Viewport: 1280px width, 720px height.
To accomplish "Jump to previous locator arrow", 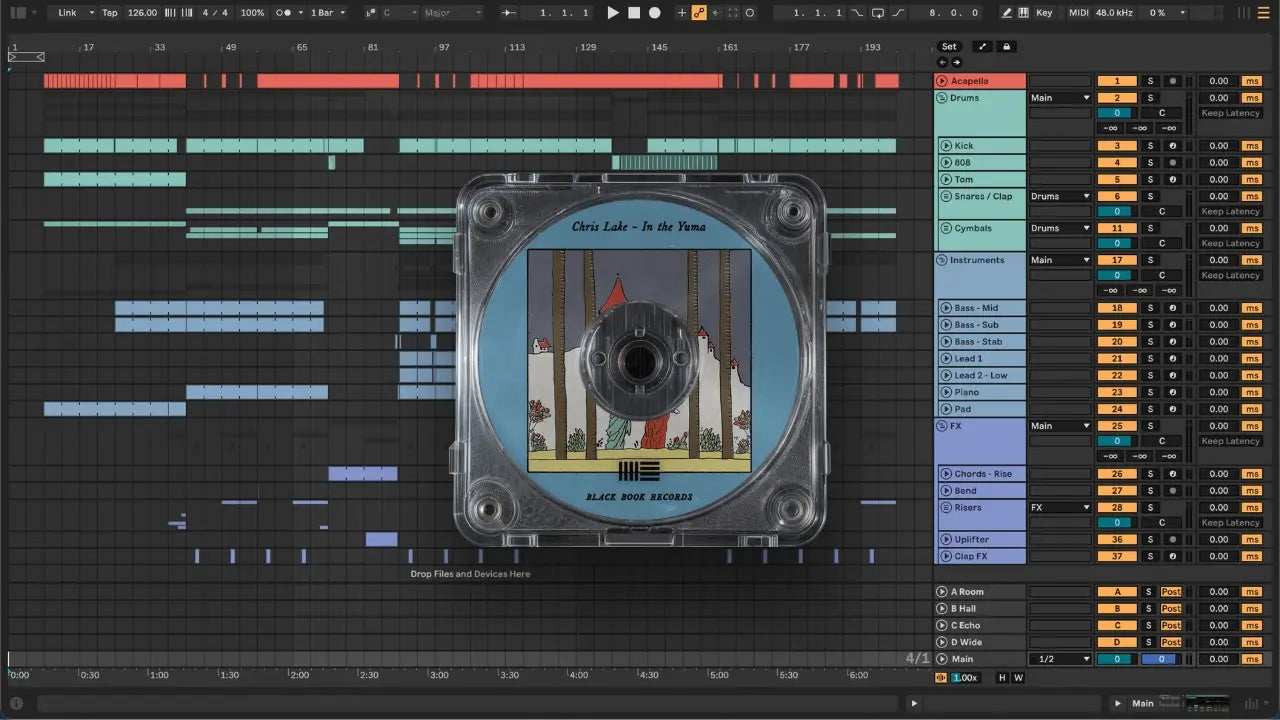I will tap(942, 62).
